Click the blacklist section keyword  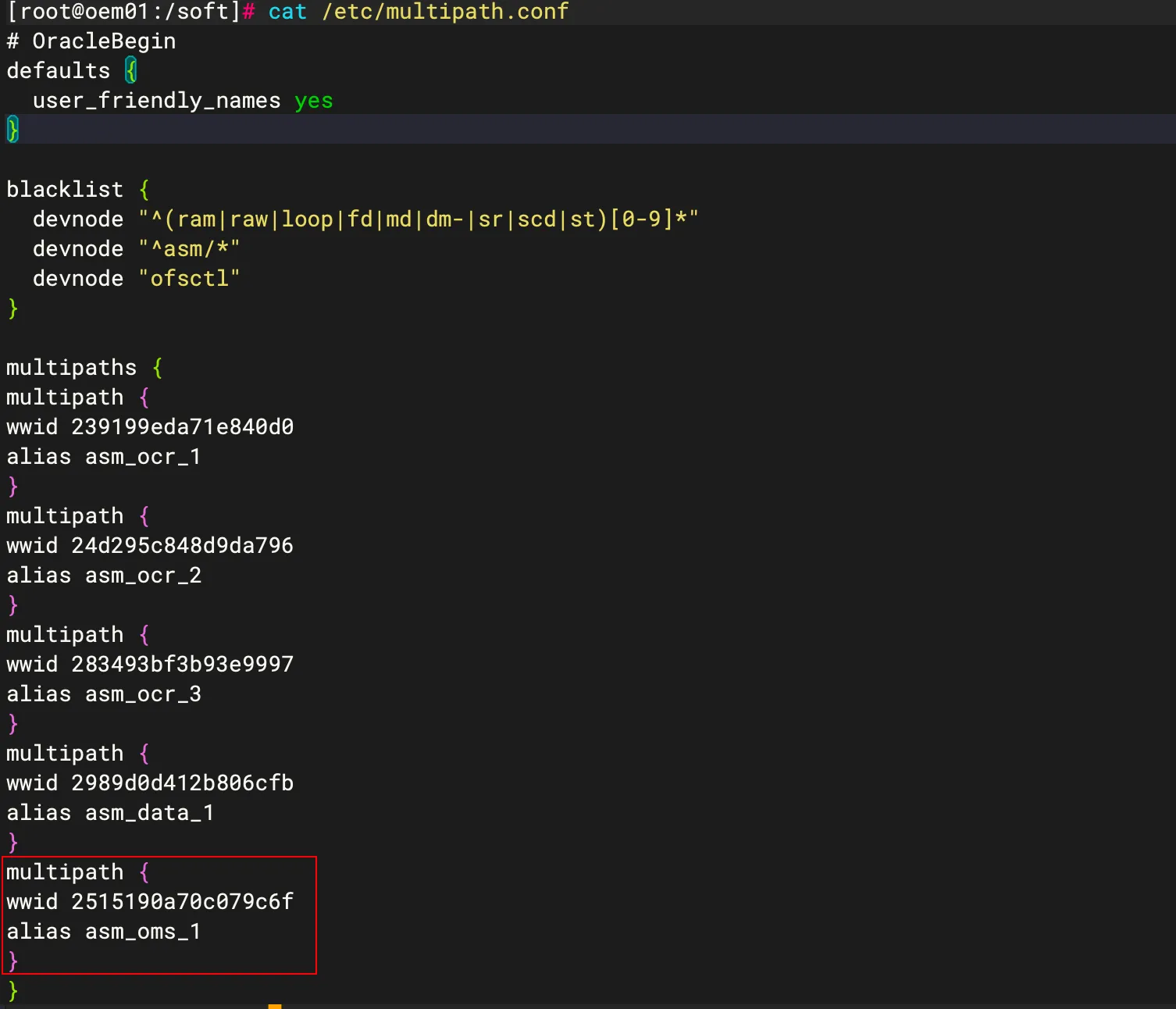coord(65,190)
